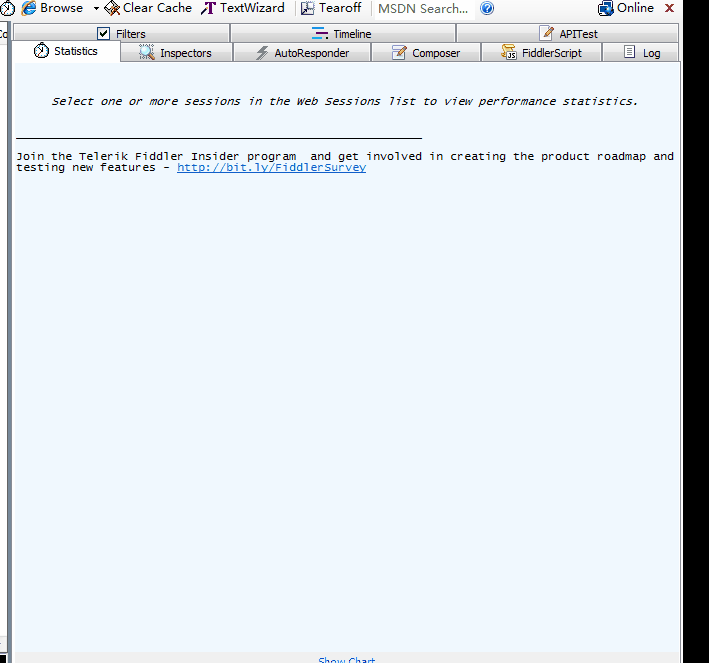
Task: Click the 'Join the Telerik Fiddler Insider program' text
Action: pyautogui.click(x=156, y=156)
